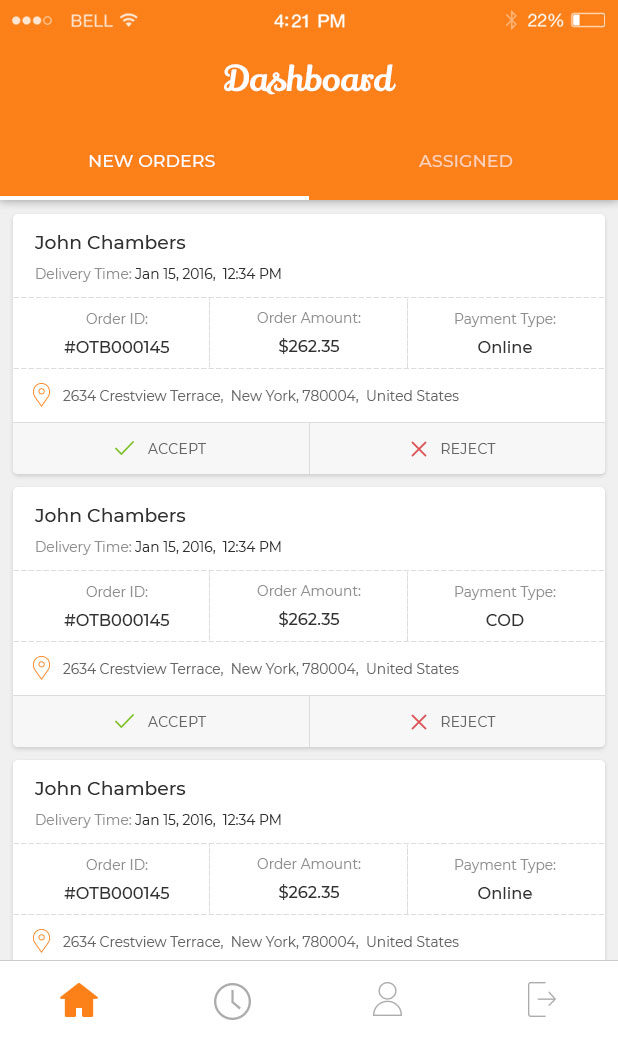Open the Home tab in bottom bar
Viewport: 618px width, 1040px height.
[x=79, y=1000]
